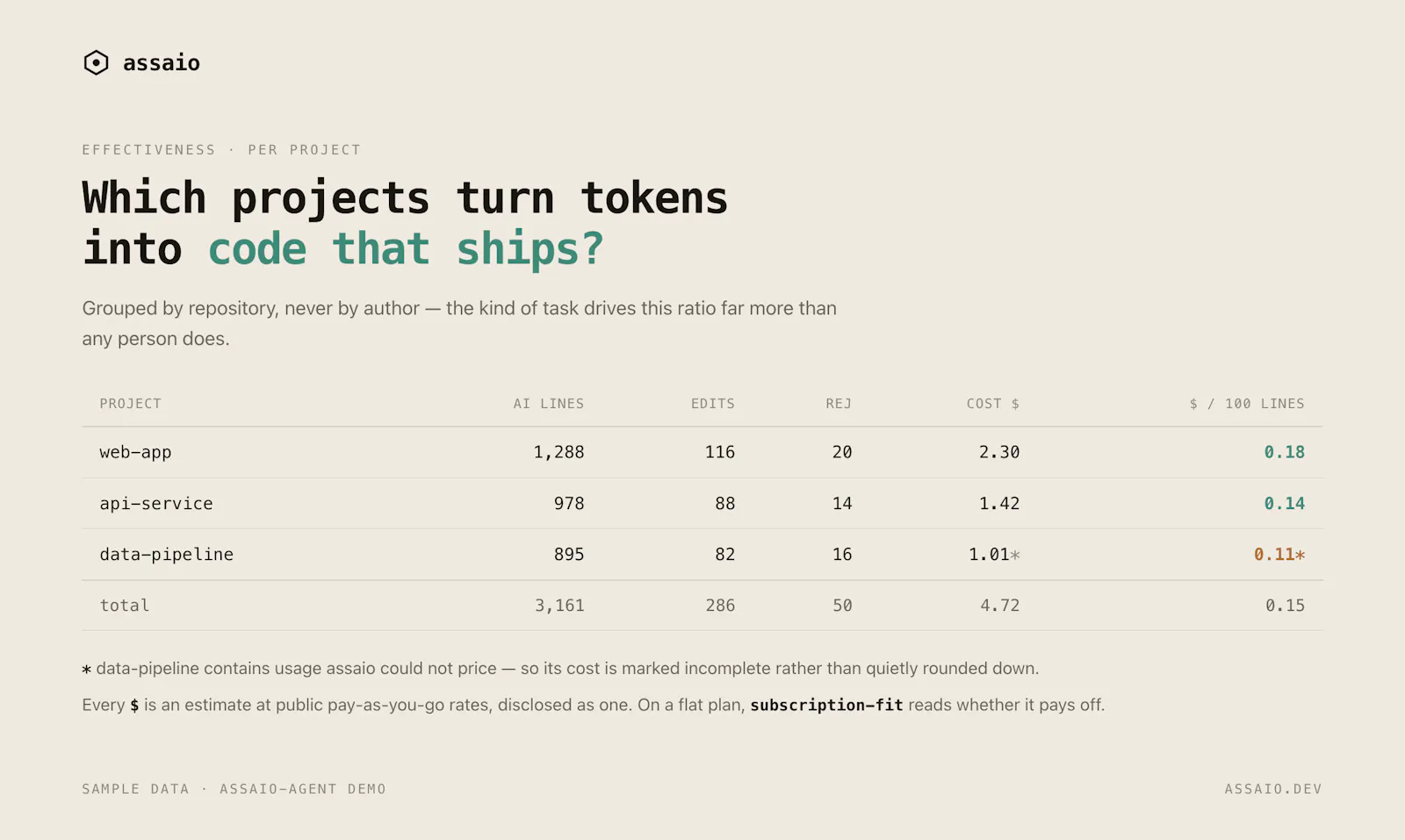Click the EDITS column header
This screenshot has width=1405, height=840.
(713, 404)
